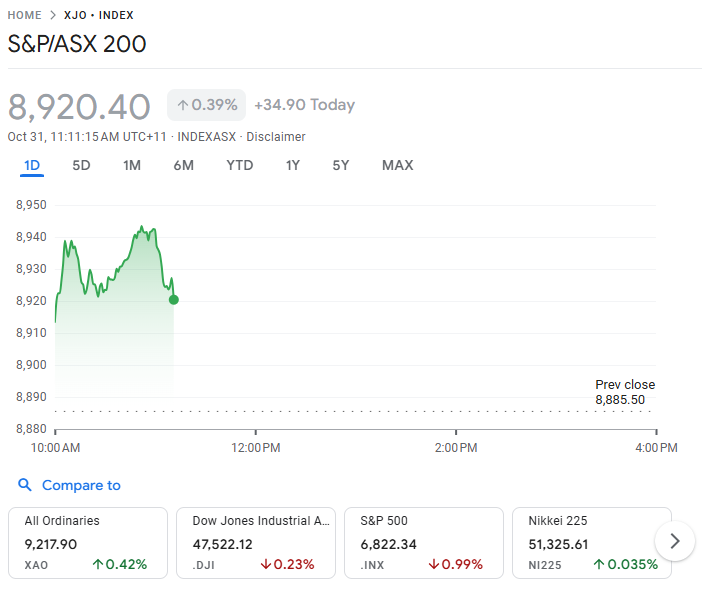Image resolution: width=702 pixels, height=590 pixels.
Task: Go to HOME breadcrumb link
Action: [x=24, y=16]
